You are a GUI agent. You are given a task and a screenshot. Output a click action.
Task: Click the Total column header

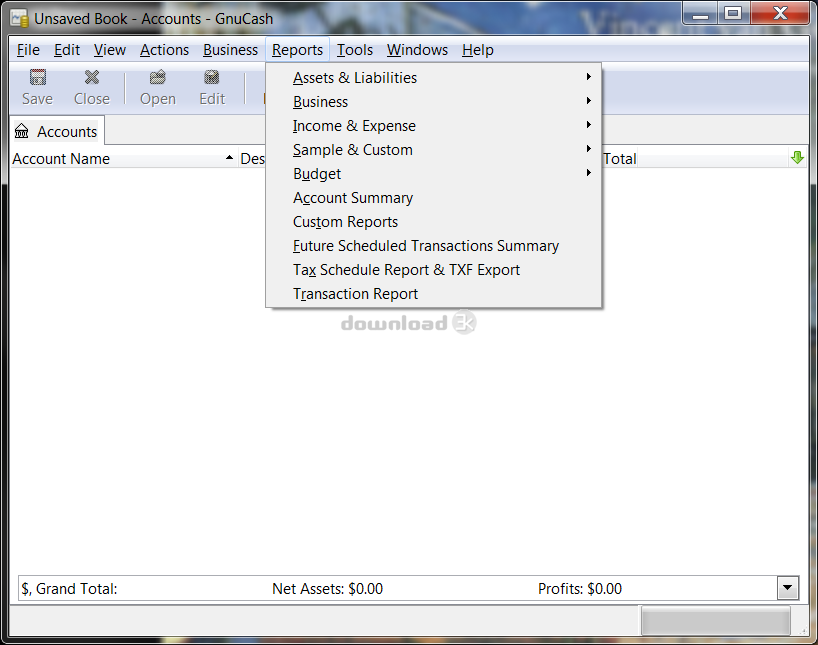pyautogui.click(x=619, y=158)
